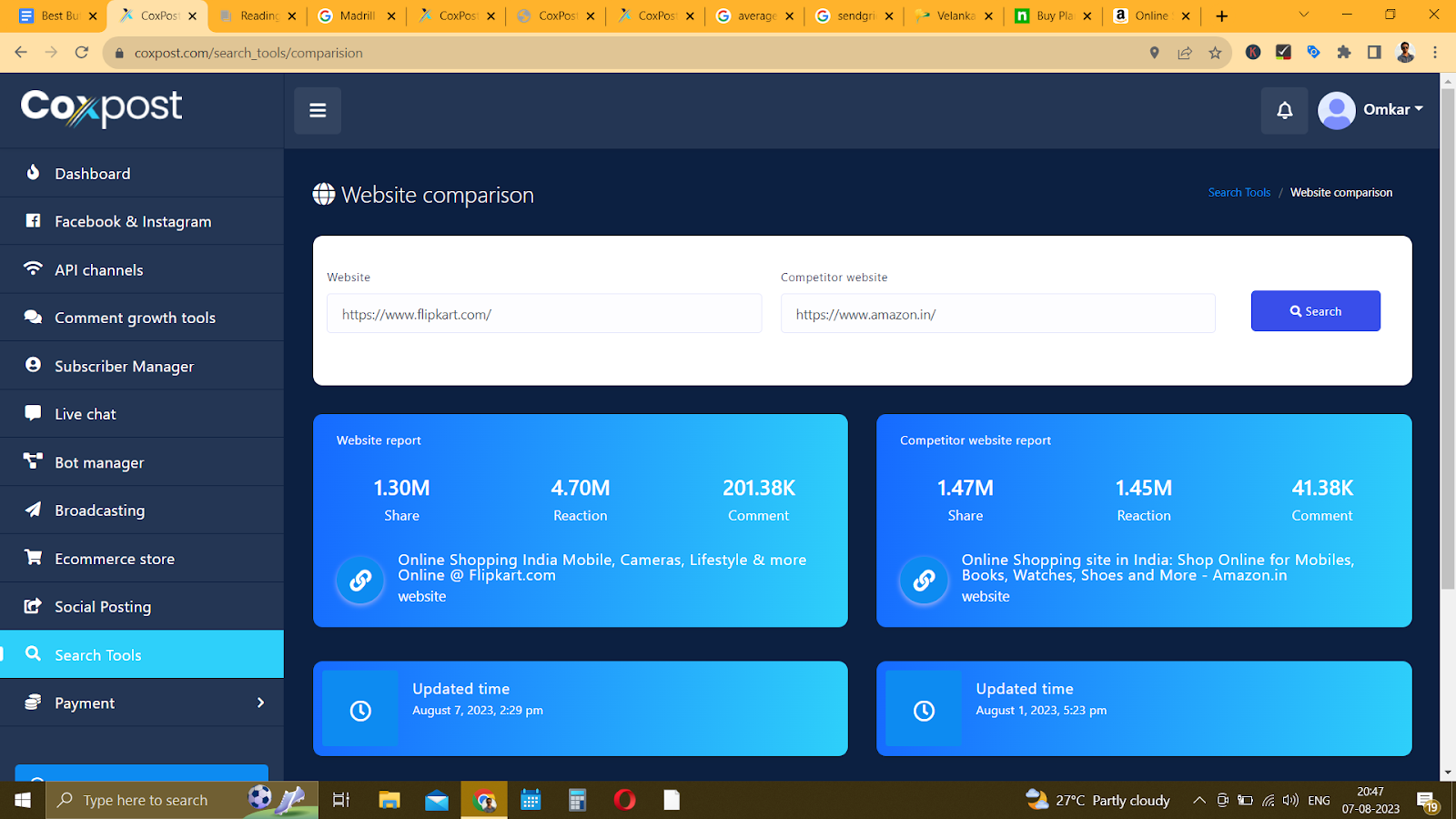This screenshot has width=1456, height=819.
Task: Switch to the Madrill browser tab
Action: tap(358, 15)
